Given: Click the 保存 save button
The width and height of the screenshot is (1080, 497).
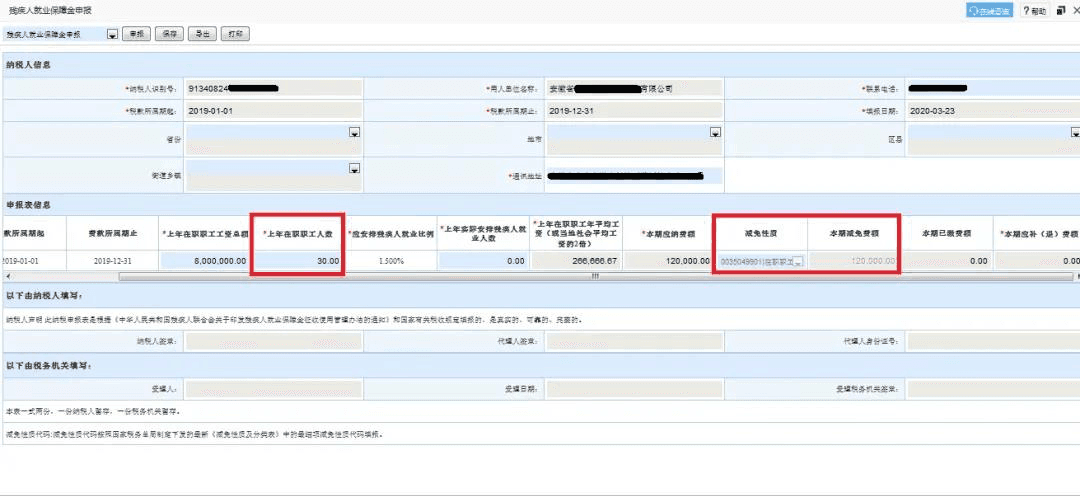Looking at the screenshot, I should pyautogui.click(x=170, y=34).
